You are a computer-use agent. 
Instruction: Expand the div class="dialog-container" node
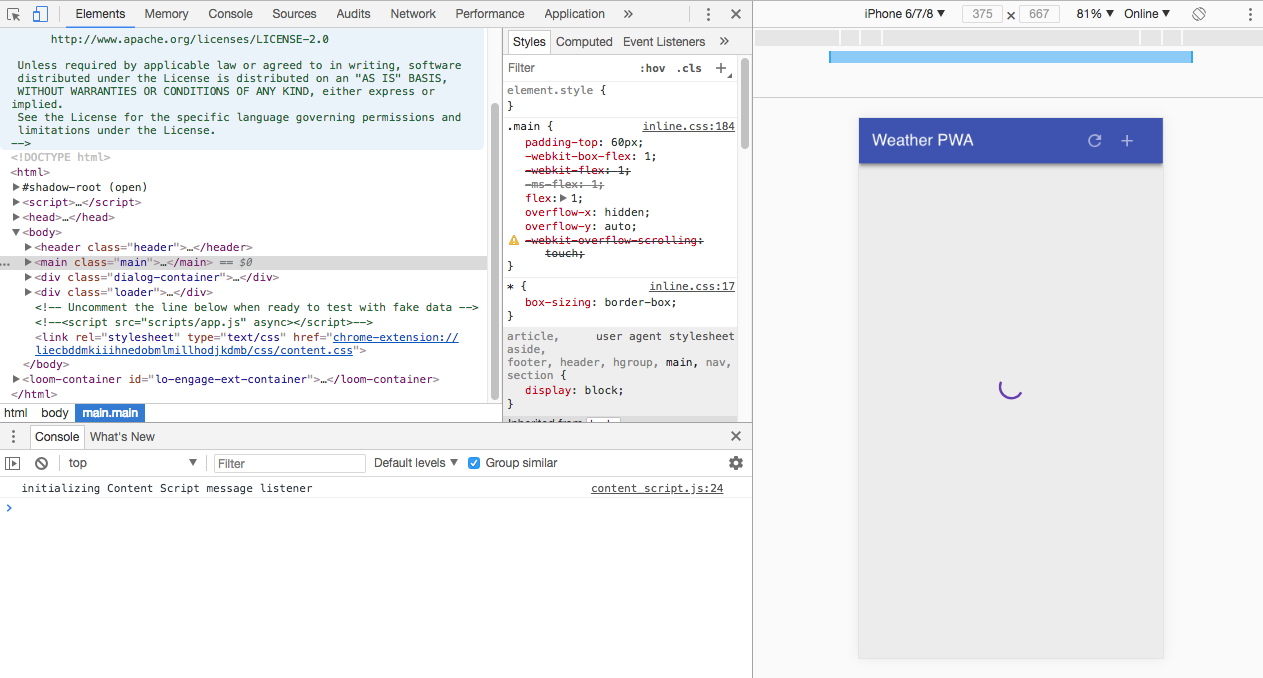click(x=28, y=277)
